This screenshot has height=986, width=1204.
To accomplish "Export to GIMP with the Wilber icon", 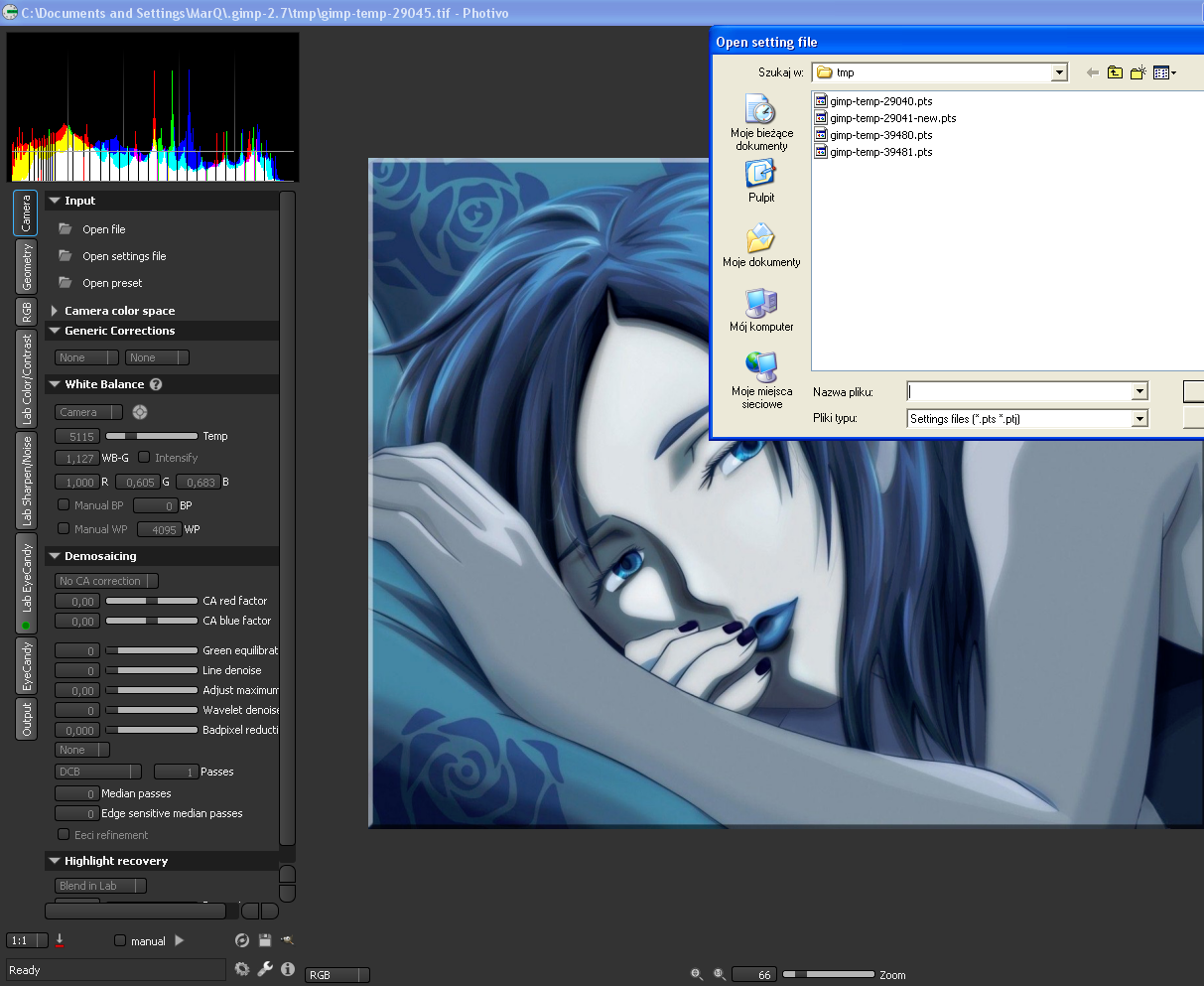I will 287,940.
